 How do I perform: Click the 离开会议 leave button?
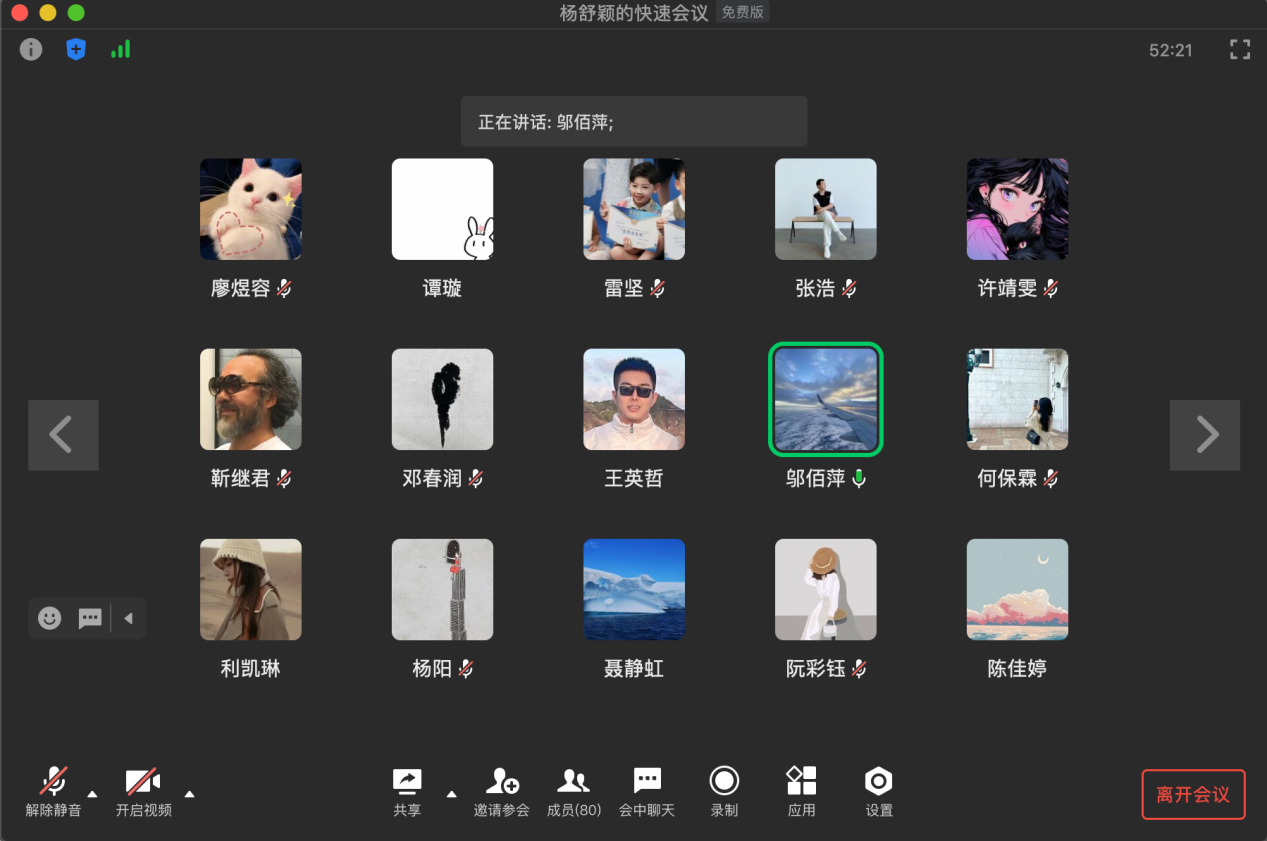(1193, 795)
